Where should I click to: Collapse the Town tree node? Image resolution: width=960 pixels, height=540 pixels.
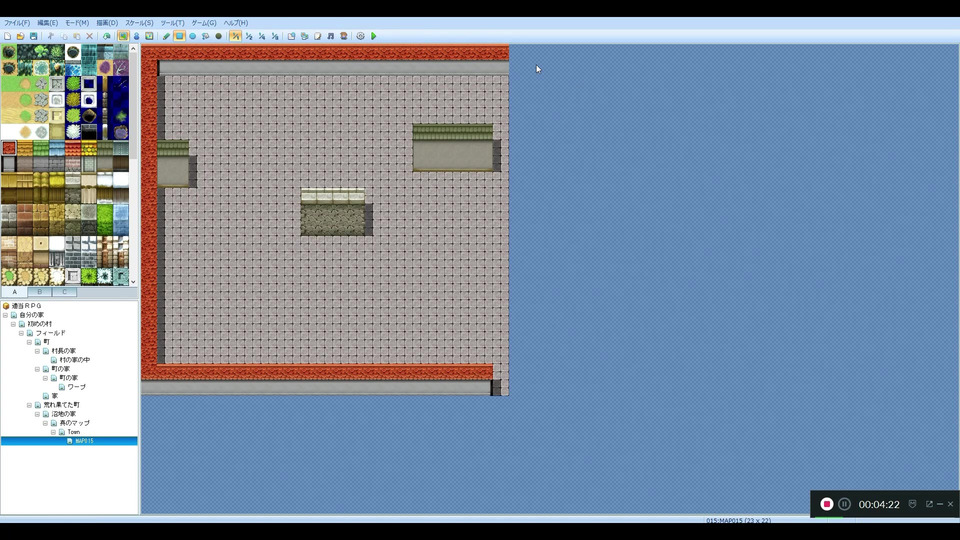click(53, 432)
